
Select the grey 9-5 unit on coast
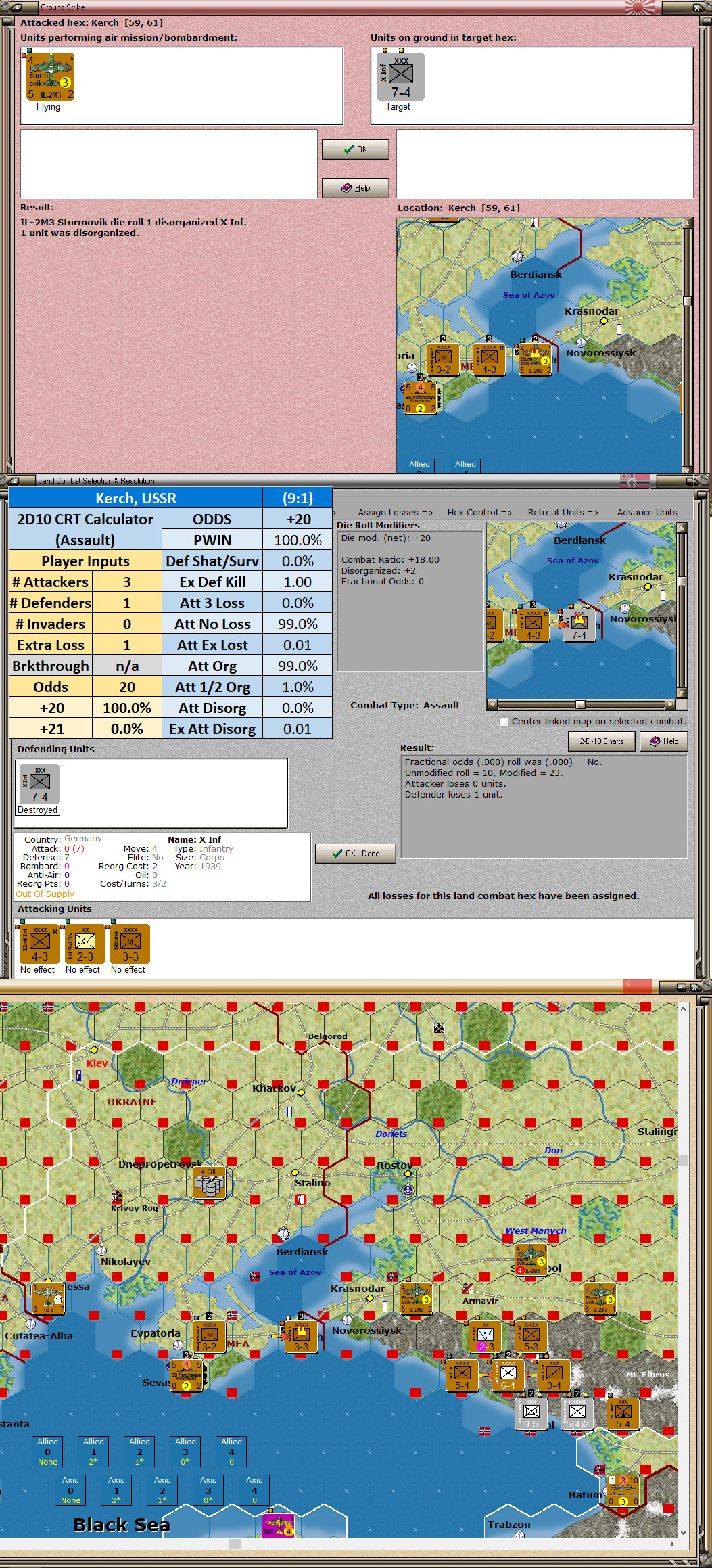[531, 1413]
